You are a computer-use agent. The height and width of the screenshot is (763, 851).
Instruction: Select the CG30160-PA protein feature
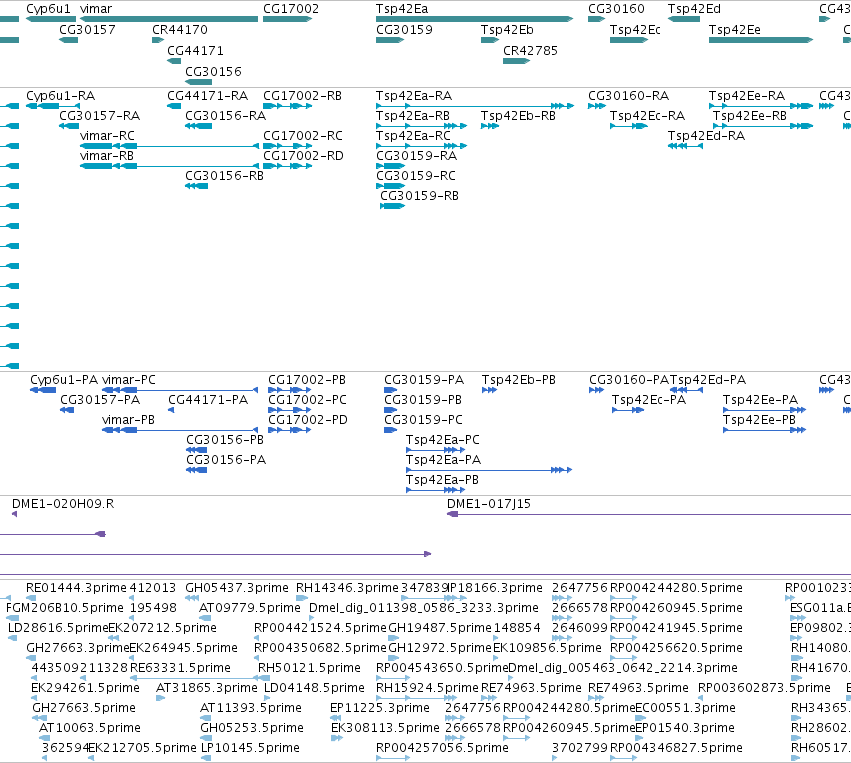(x=596, y=390)
